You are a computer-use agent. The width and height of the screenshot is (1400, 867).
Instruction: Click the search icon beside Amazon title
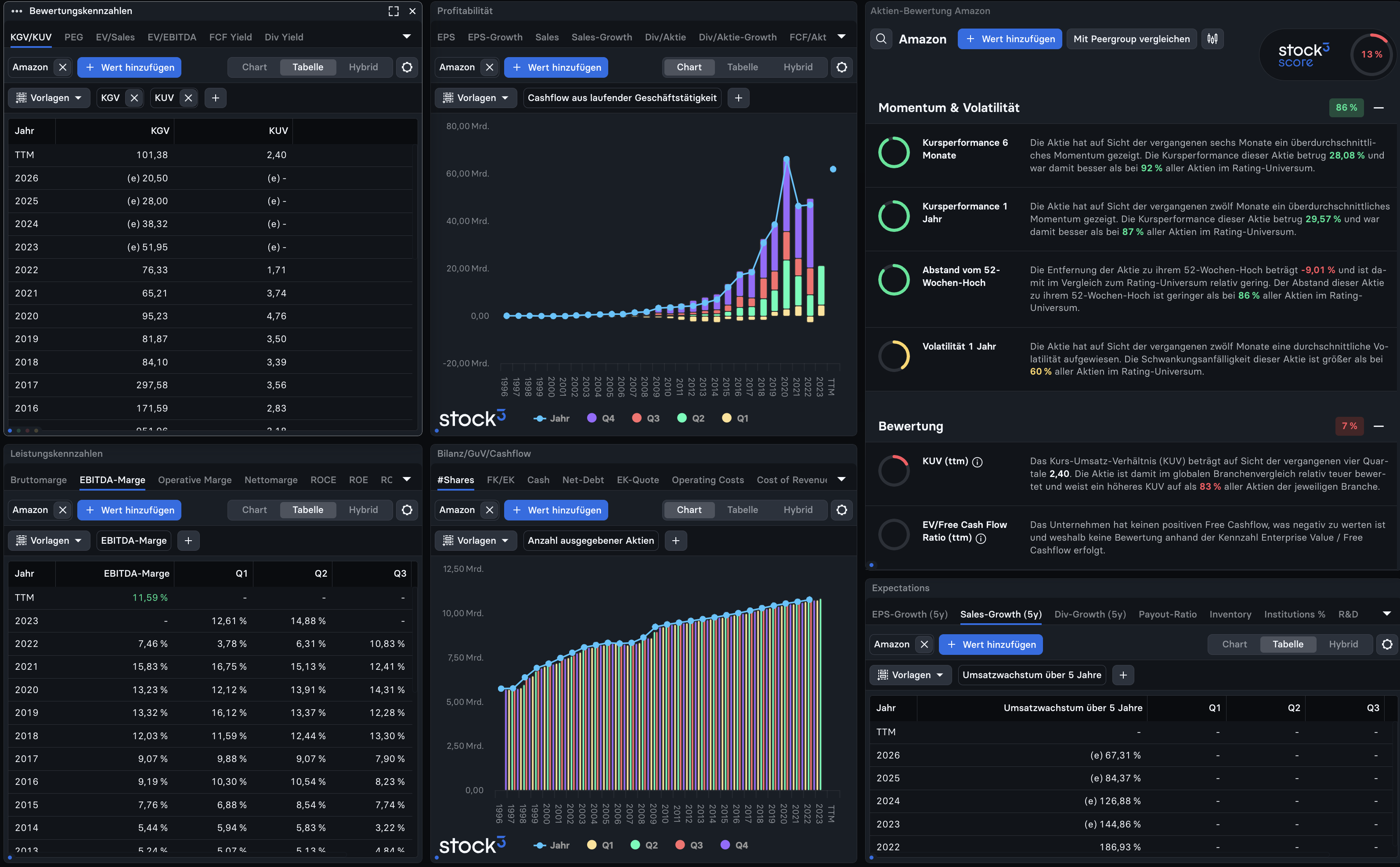click(x=881, y=39)
